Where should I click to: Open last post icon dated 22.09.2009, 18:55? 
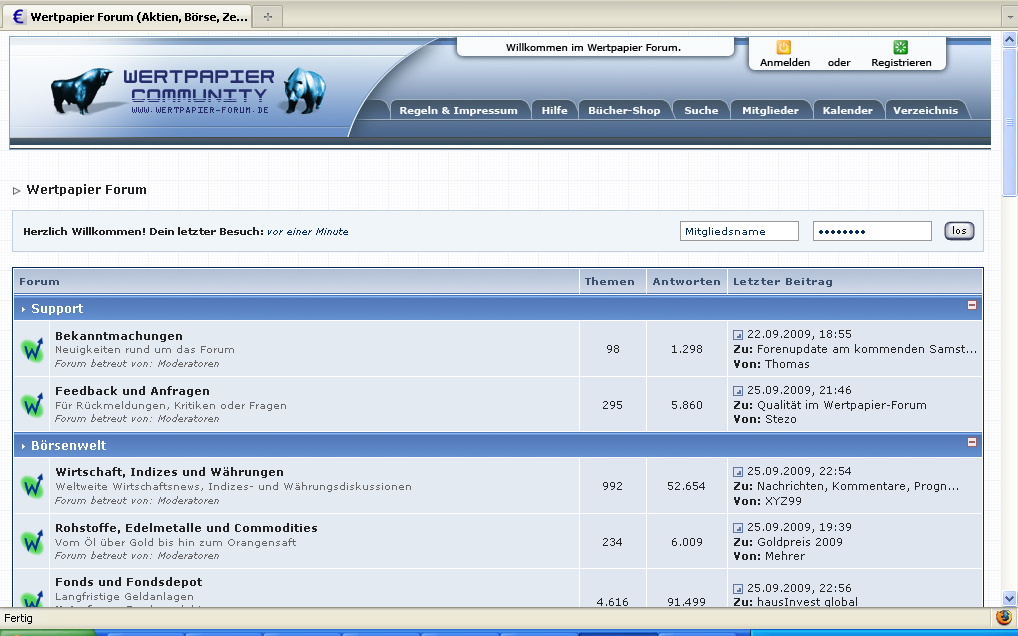(x=738, y=335)
